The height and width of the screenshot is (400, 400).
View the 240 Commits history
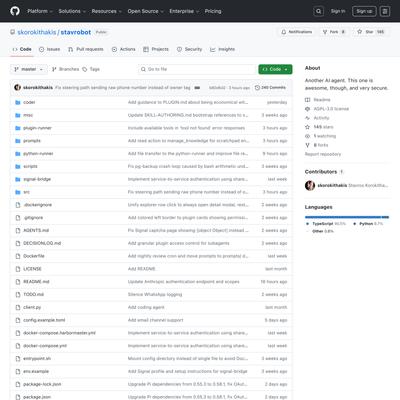point(270,88)
